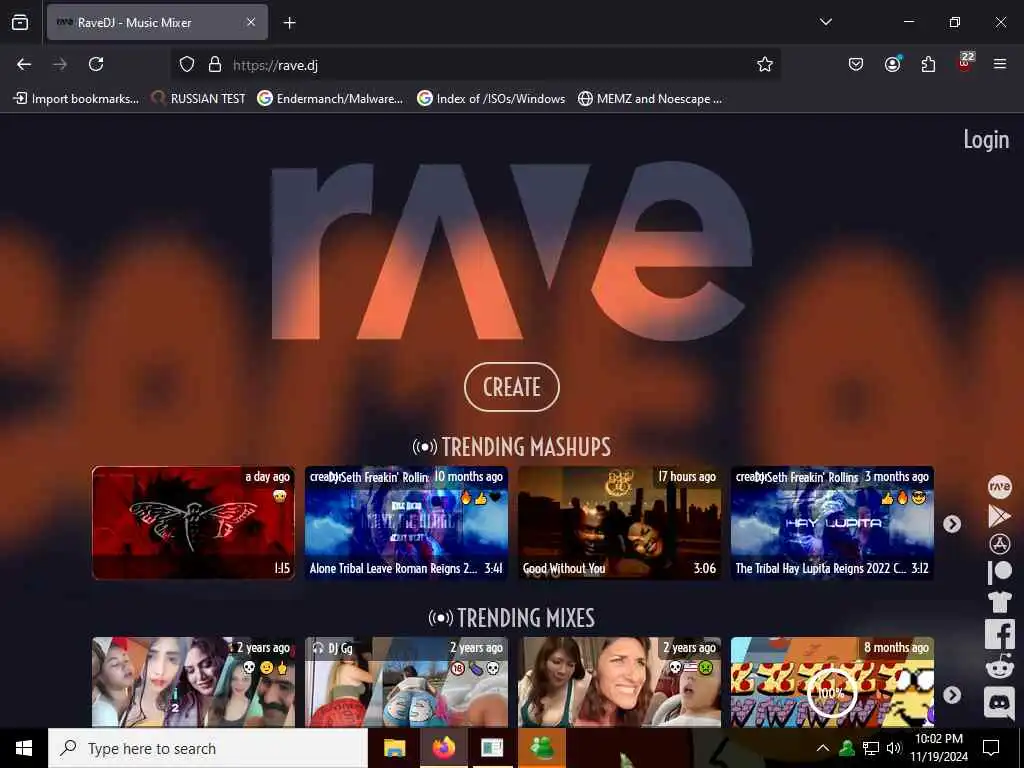This screenshot has height=768, width=1024.
Task: Play the Good Without You mashup
Action: (x=620, y=522)
